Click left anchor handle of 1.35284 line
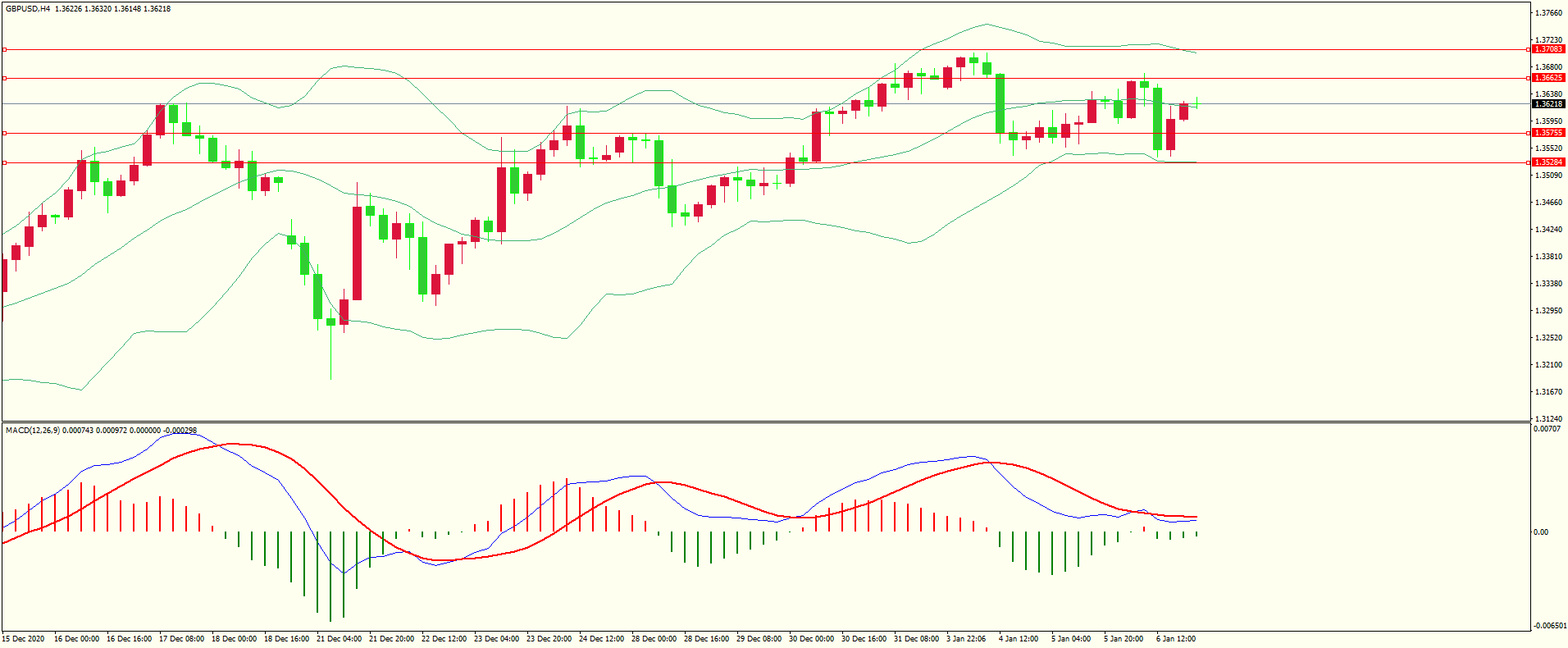This screenshot has height=648, width=1568. click(4, 163)
